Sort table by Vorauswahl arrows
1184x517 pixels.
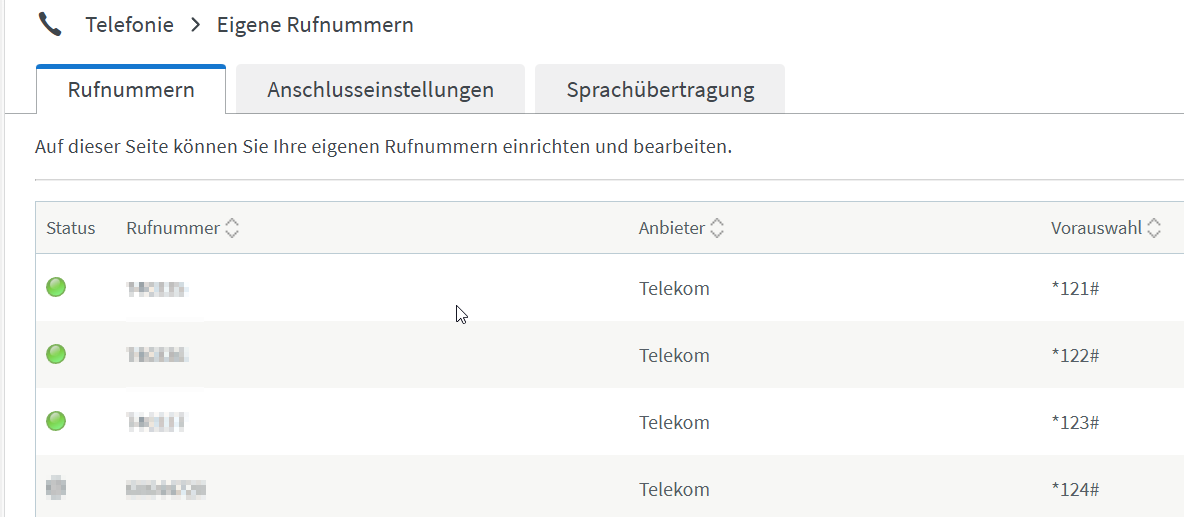coord(1154,228)
